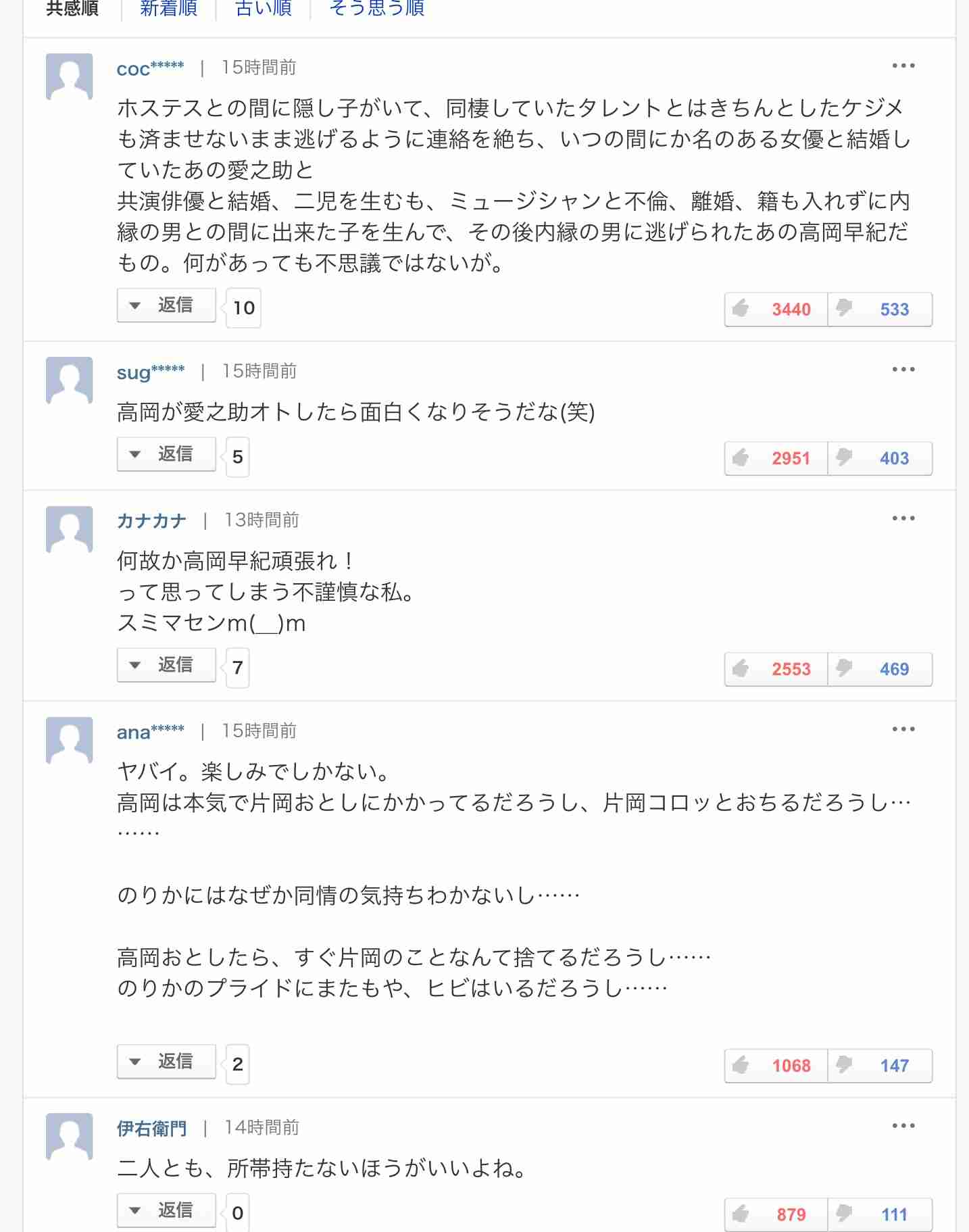Open more options on 伊右衛門 comment

903,1126
